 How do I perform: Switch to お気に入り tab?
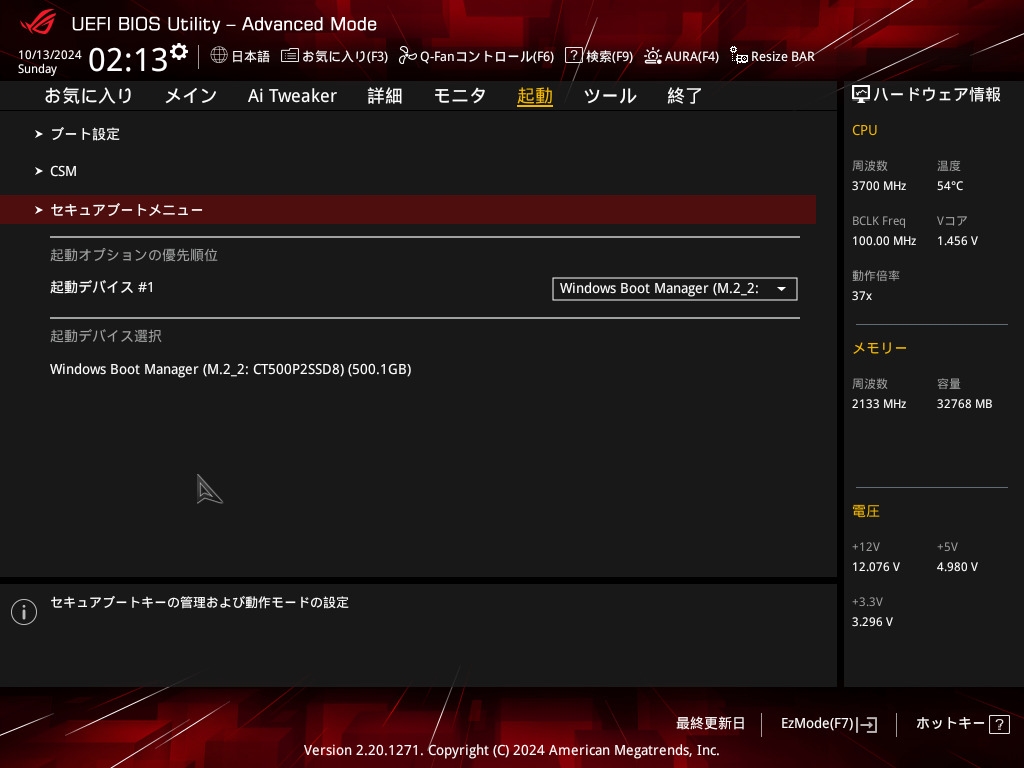(x=88, y=96)
